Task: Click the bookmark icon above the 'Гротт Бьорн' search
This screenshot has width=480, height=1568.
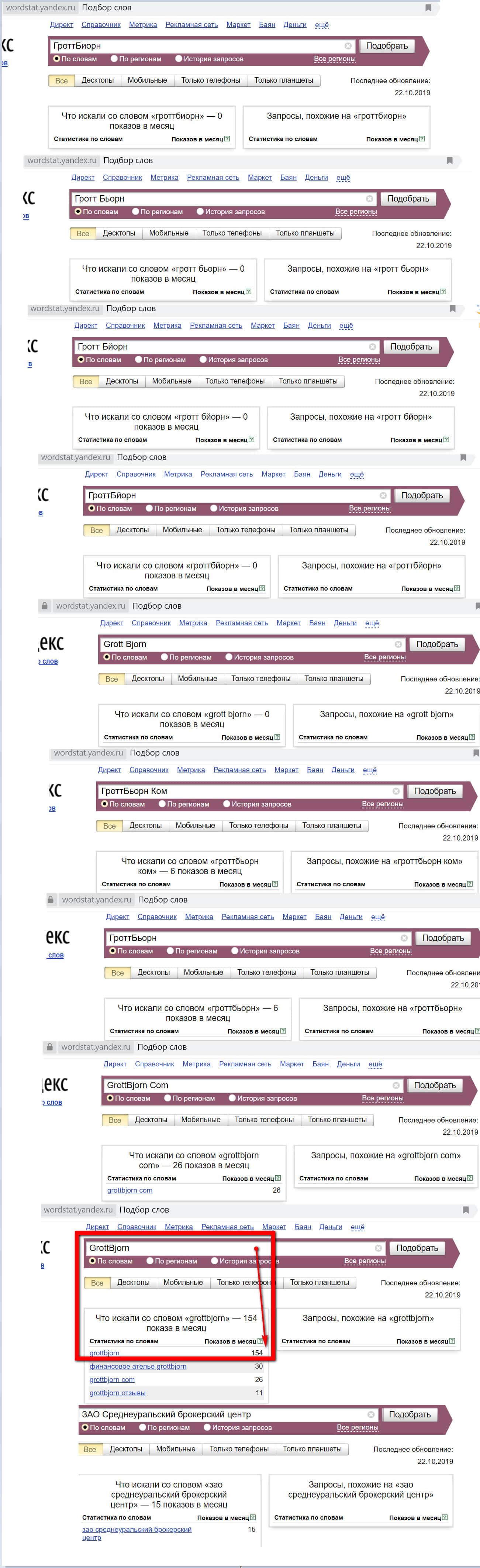Action: click(450, 161)
